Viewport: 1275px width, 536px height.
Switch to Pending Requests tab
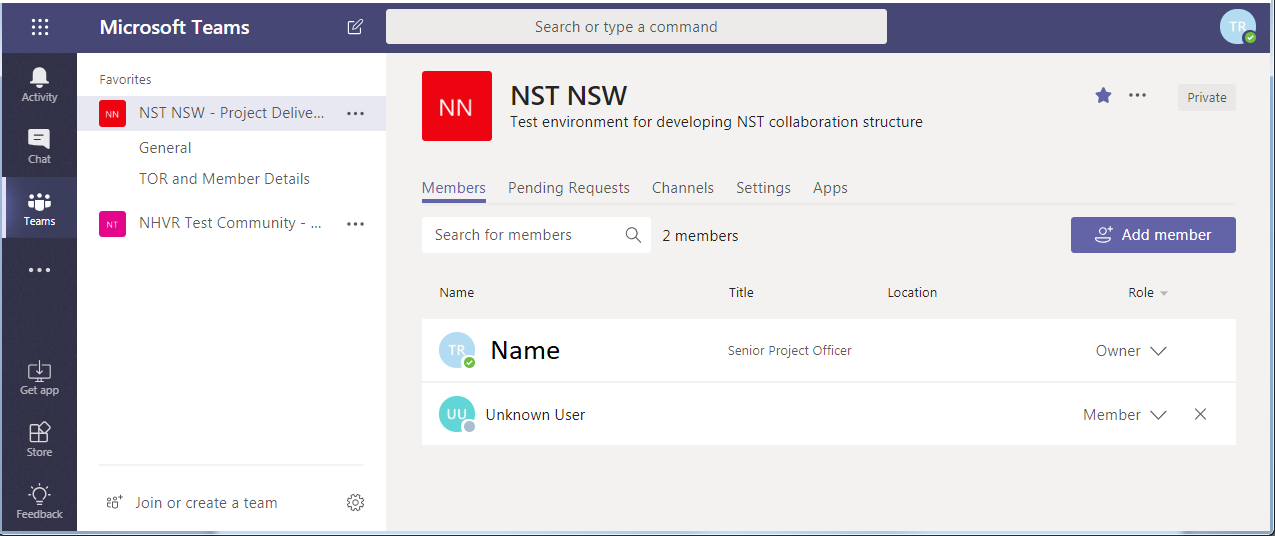pyautogui.click(x=569, y=188)
